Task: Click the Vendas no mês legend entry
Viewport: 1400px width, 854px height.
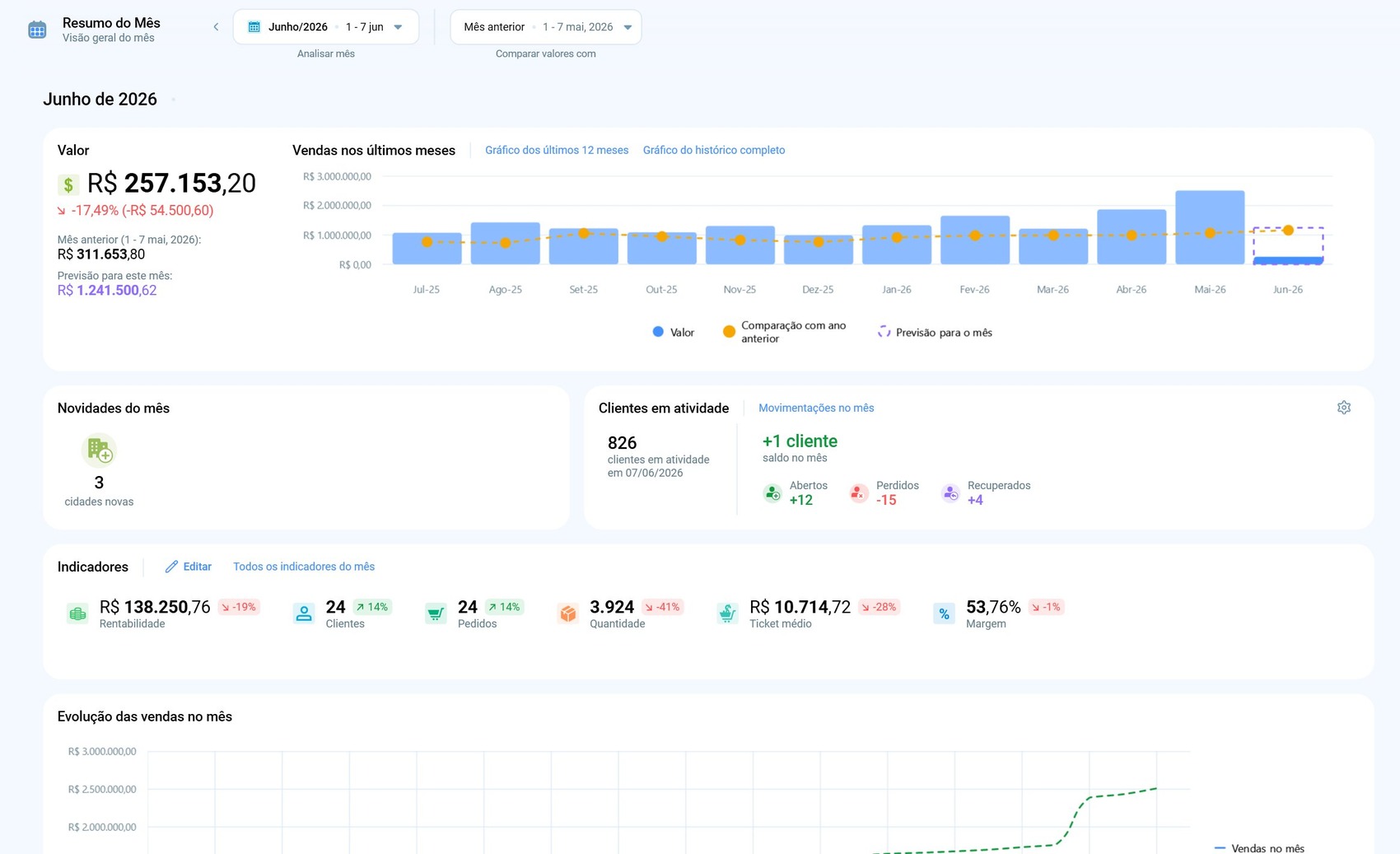Action: [x=1259, y=848]
